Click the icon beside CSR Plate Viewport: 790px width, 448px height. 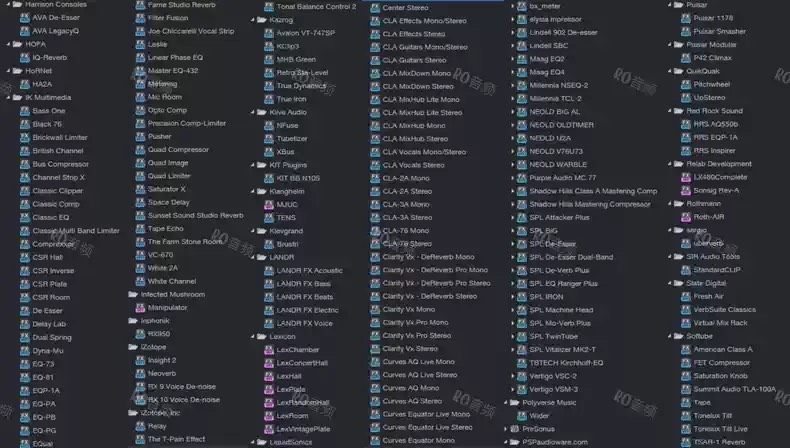point(25,284)
